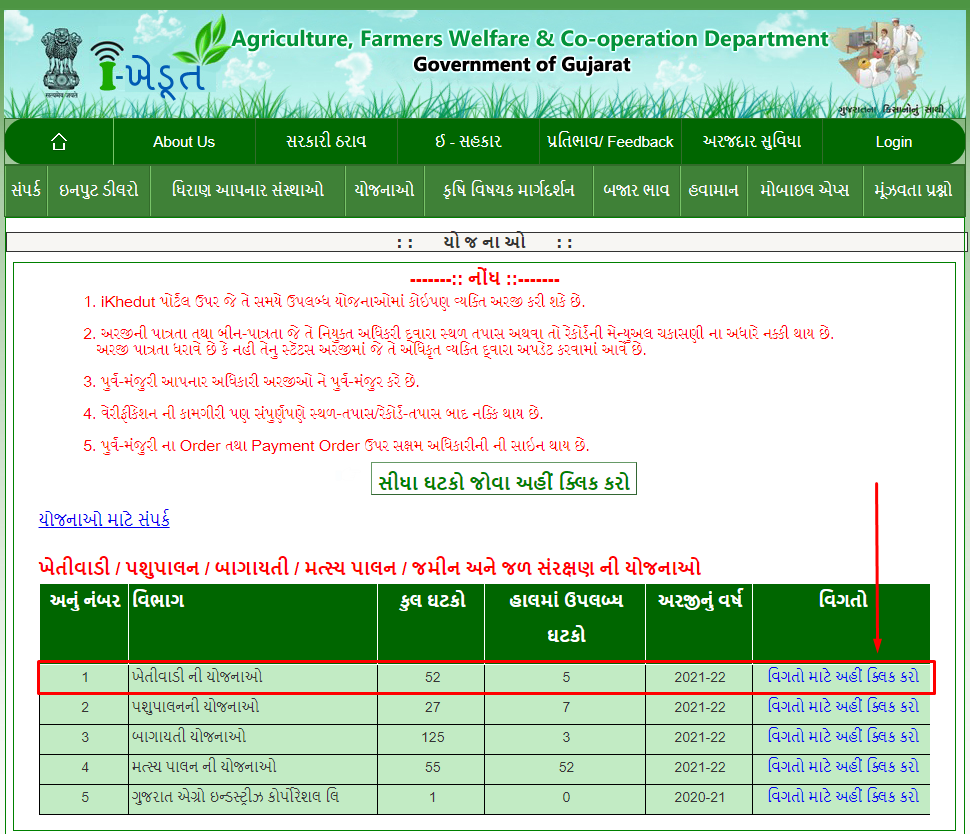Screen dimensions: 970x834
Task: Open details link for પશુપાલનની યોજનાઓ row
Action: tap(843, 706)
